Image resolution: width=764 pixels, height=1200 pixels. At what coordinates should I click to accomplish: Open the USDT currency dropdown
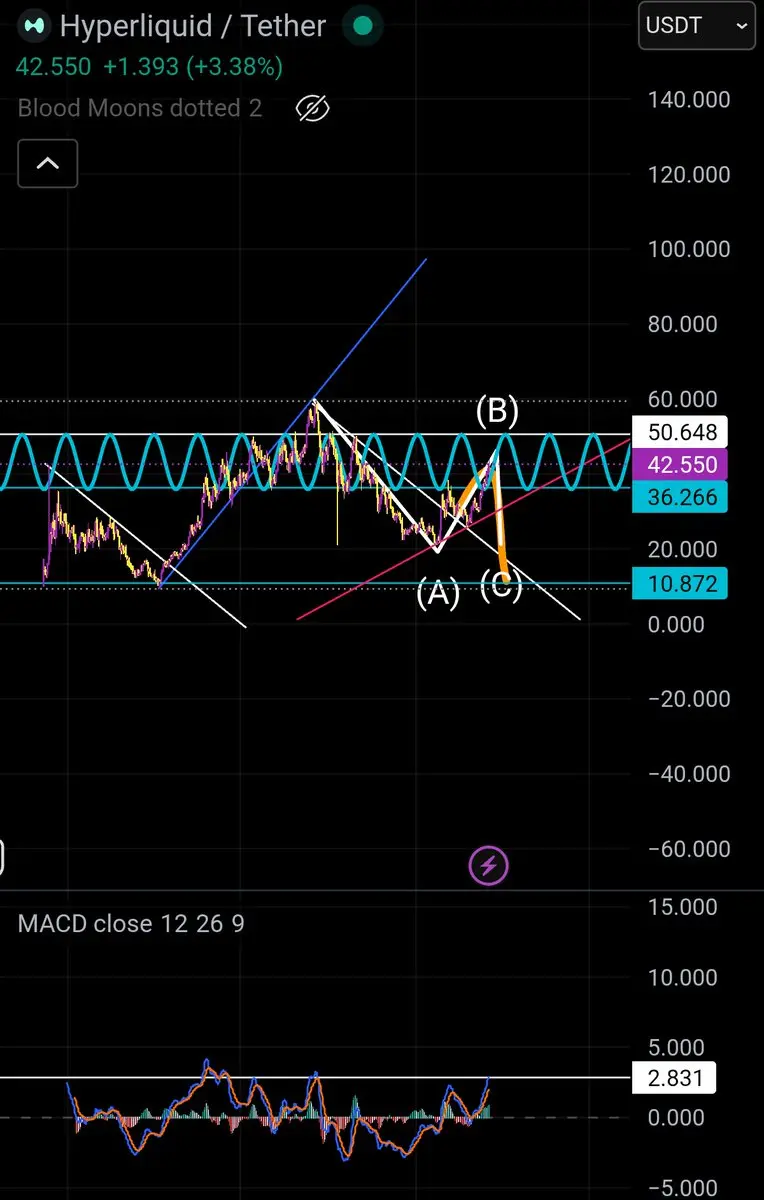[697, 26]
